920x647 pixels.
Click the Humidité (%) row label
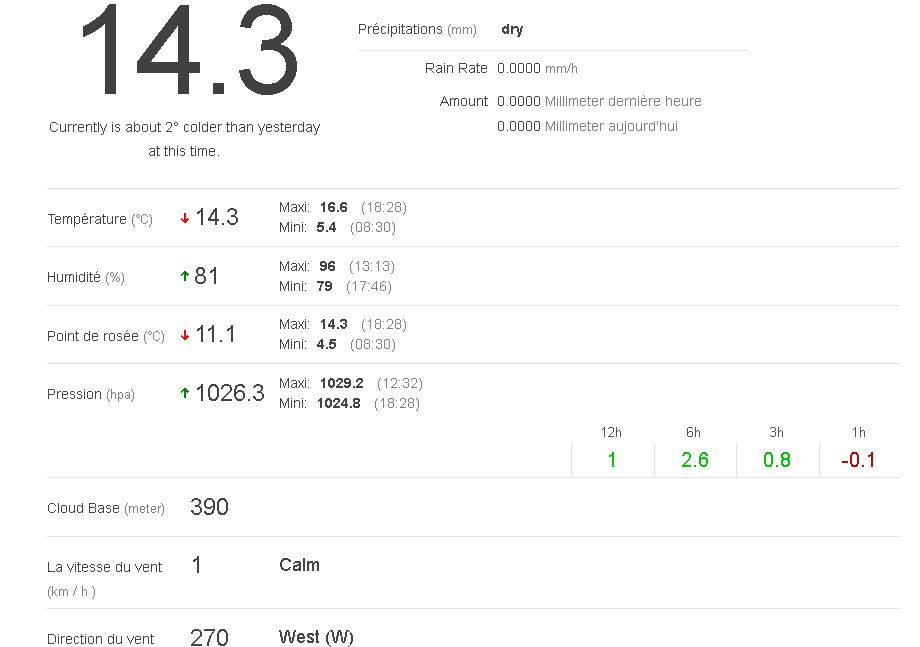click(86, 278)
